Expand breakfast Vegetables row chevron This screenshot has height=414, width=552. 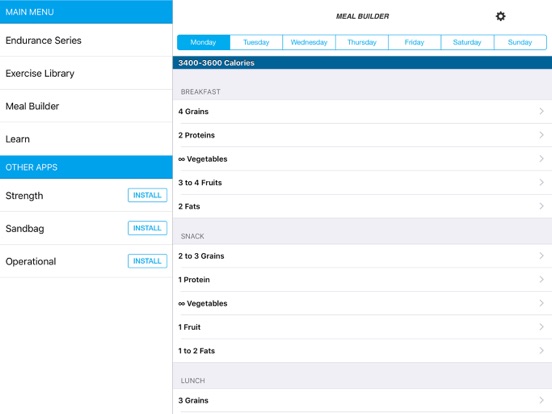click(541, 159)
